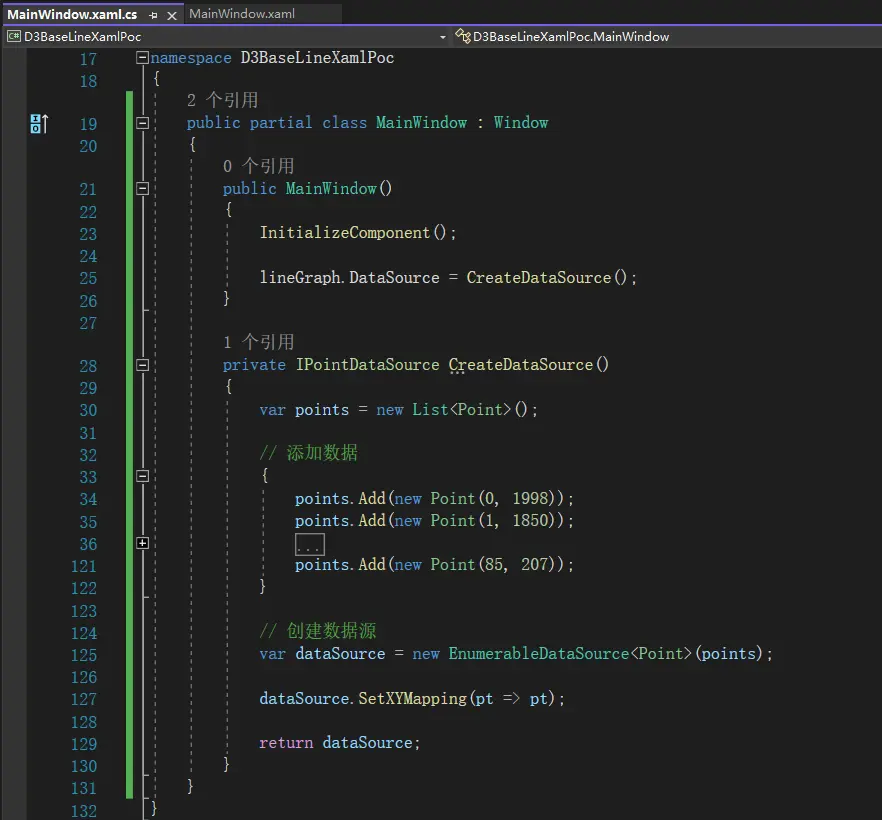882x820 pixels.
Task: Open the D3BaseLineXamlPoc project dropdown
Action: tap(442, 36)
